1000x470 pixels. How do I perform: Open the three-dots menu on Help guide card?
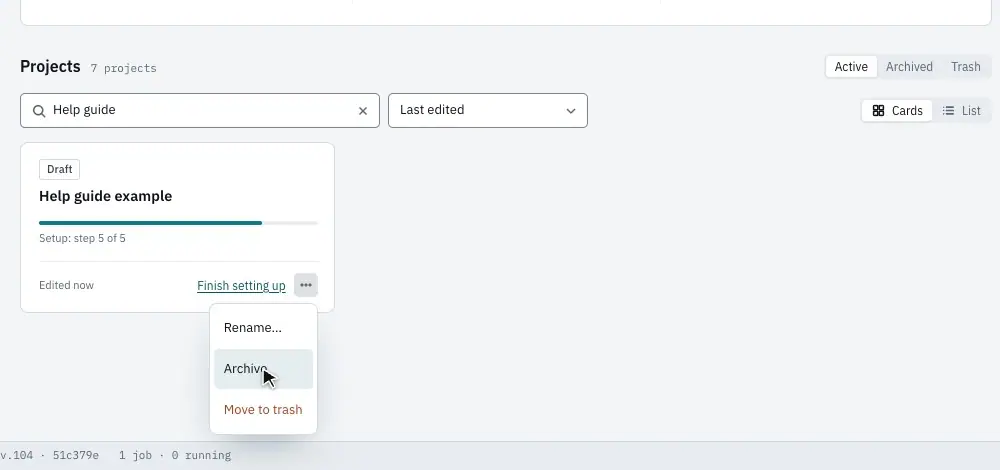click(x=306, y=285)
